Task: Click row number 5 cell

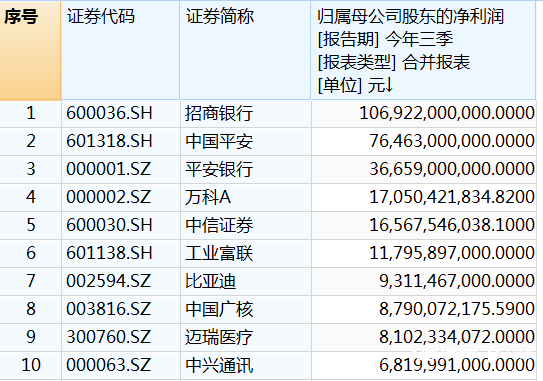Action: click(30, 225)
